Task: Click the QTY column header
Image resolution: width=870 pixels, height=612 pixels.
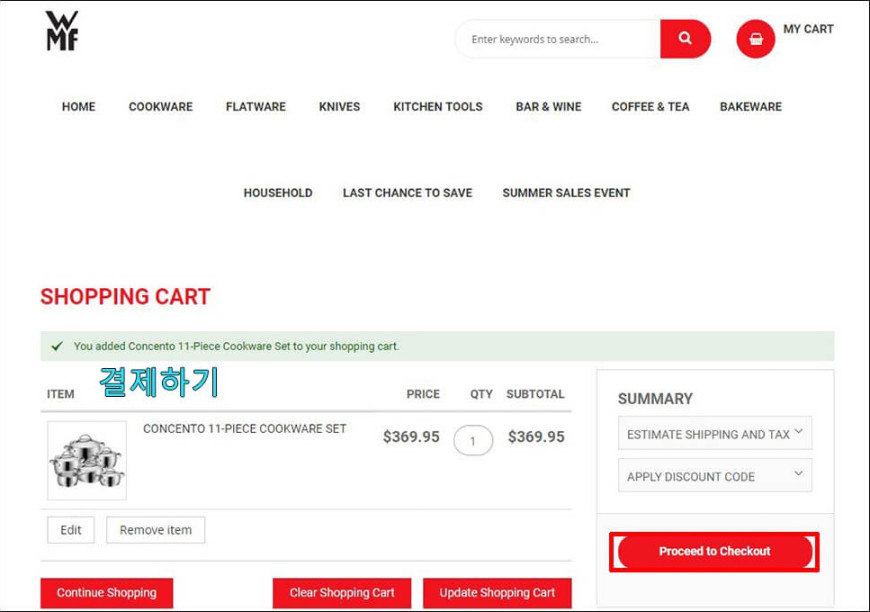Action: (x=481, y=394)
